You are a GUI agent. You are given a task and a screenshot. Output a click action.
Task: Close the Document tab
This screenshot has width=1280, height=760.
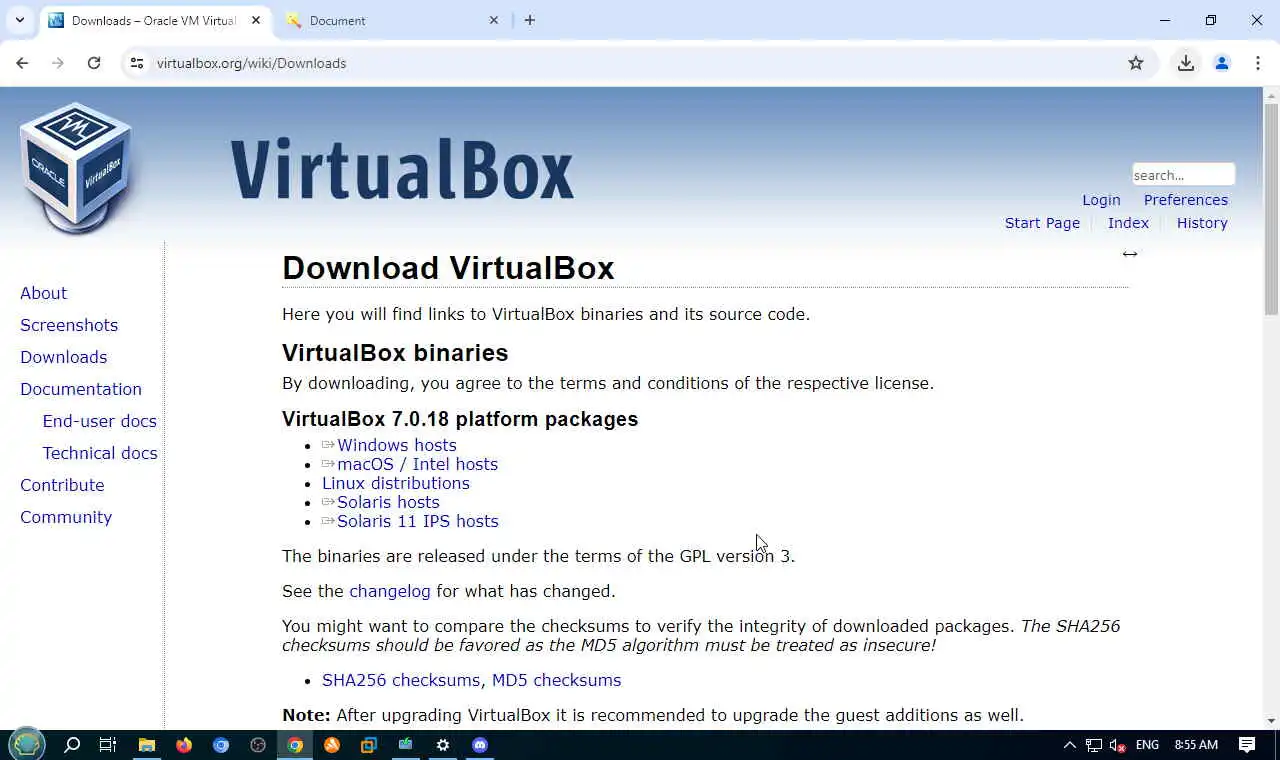coord(494,20)
